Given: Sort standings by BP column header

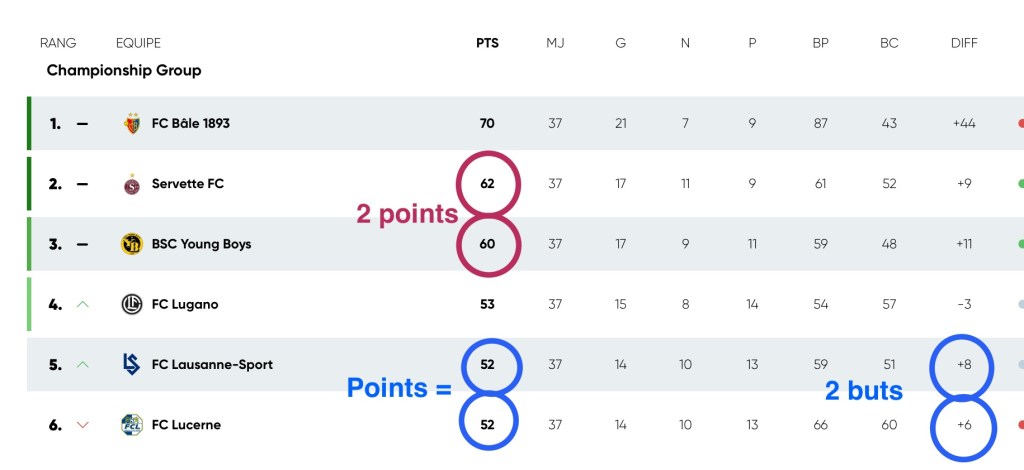Looking at the screenshot, I should [x=821, y=43].
